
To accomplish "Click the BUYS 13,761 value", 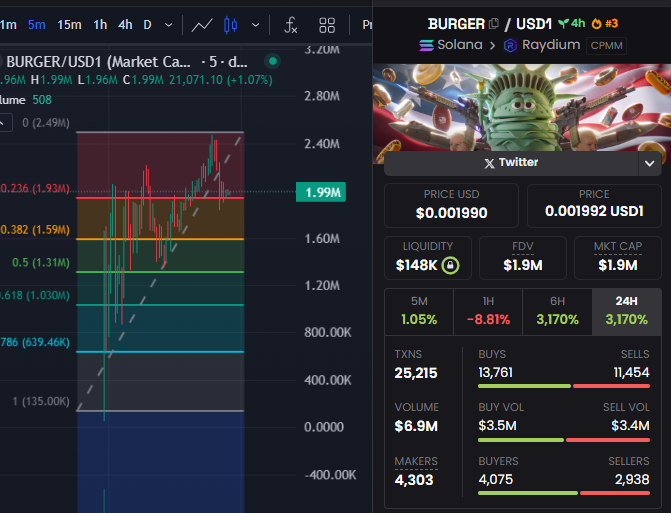I will pyautogui.click(x=496, y=373).
